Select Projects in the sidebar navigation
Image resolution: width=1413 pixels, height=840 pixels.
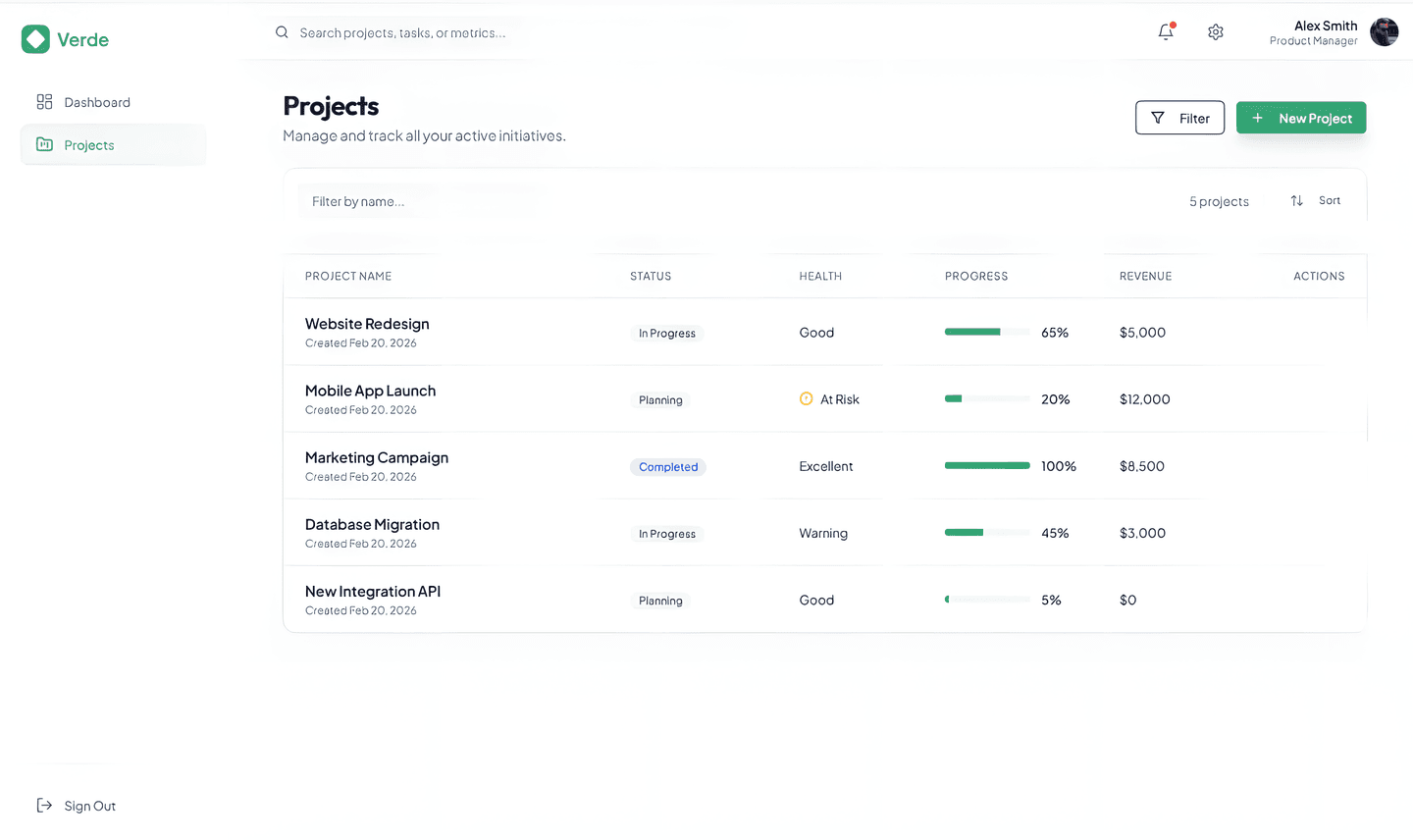(x=88, y=144)
